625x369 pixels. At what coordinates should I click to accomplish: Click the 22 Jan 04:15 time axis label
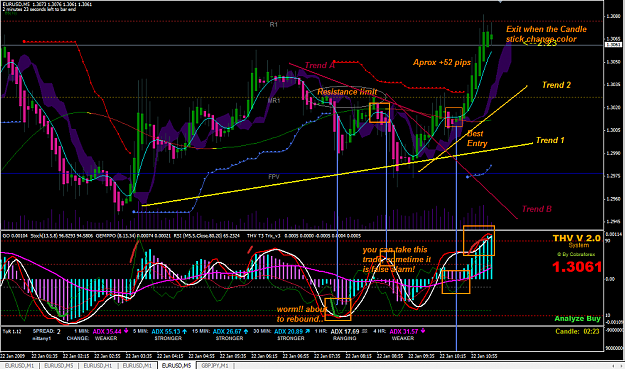click(x=170, y=356)
